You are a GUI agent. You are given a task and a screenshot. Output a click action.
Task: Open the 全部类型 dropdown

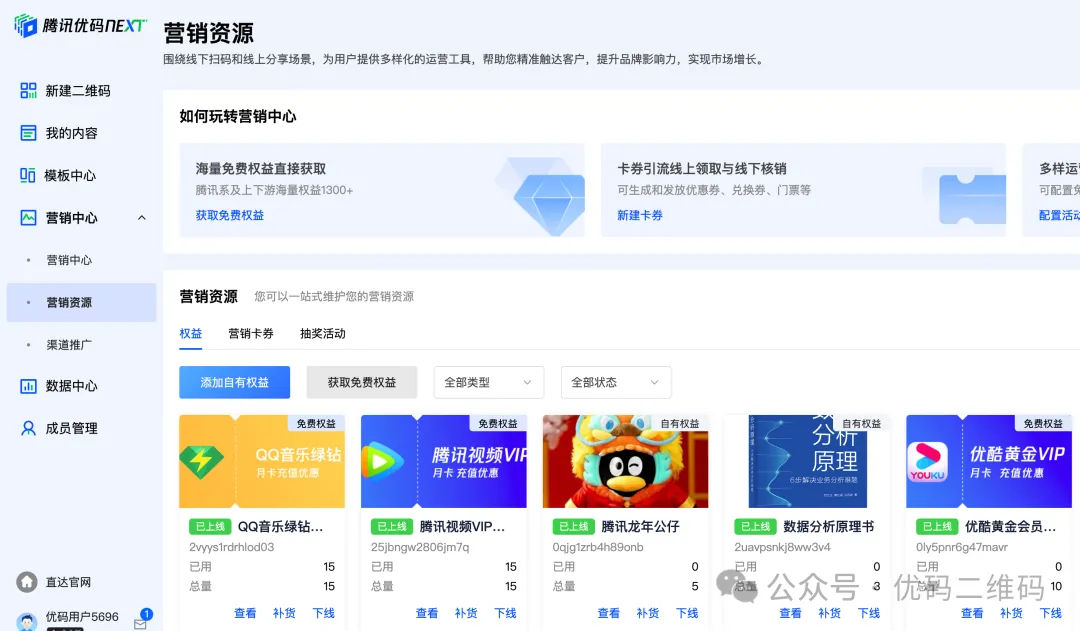(x=488, y=382)
